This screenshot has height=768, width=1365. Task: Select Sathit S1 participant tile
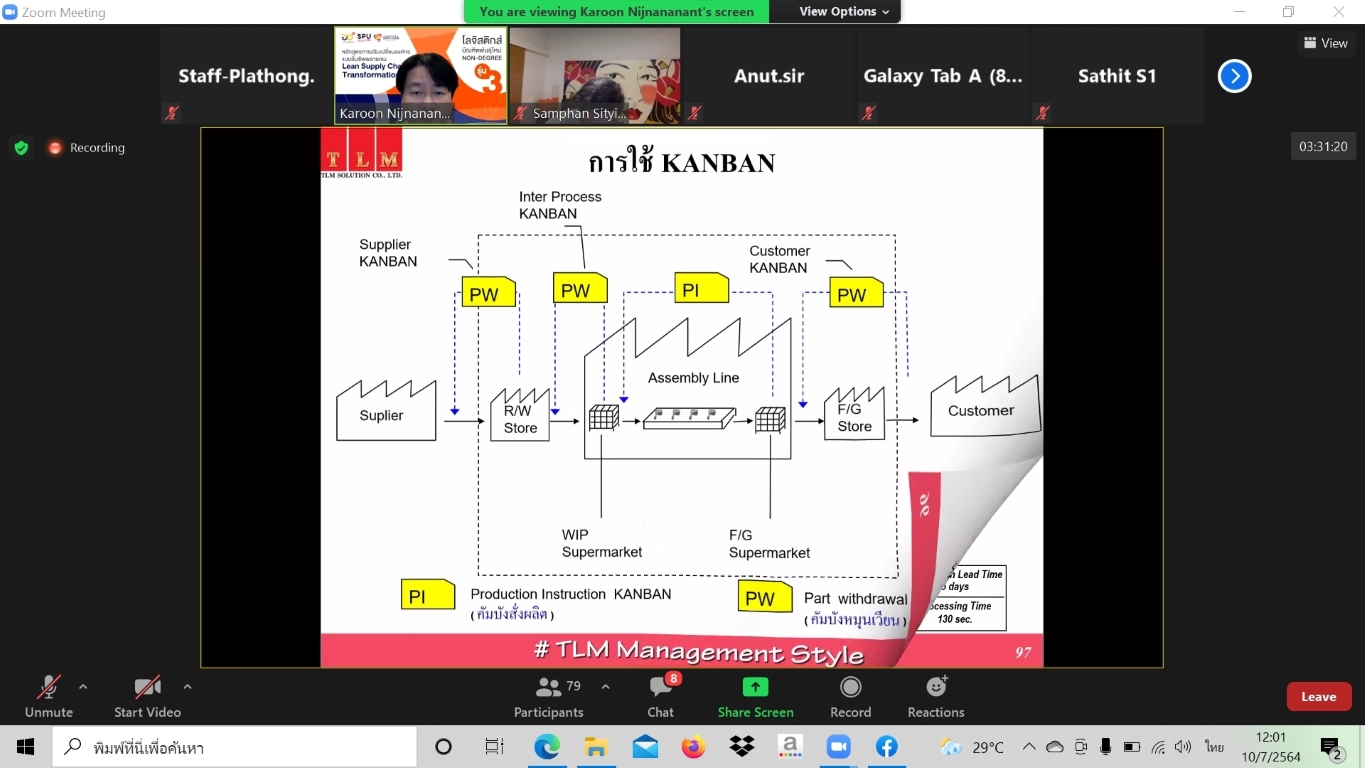[x=1117, y=76]
